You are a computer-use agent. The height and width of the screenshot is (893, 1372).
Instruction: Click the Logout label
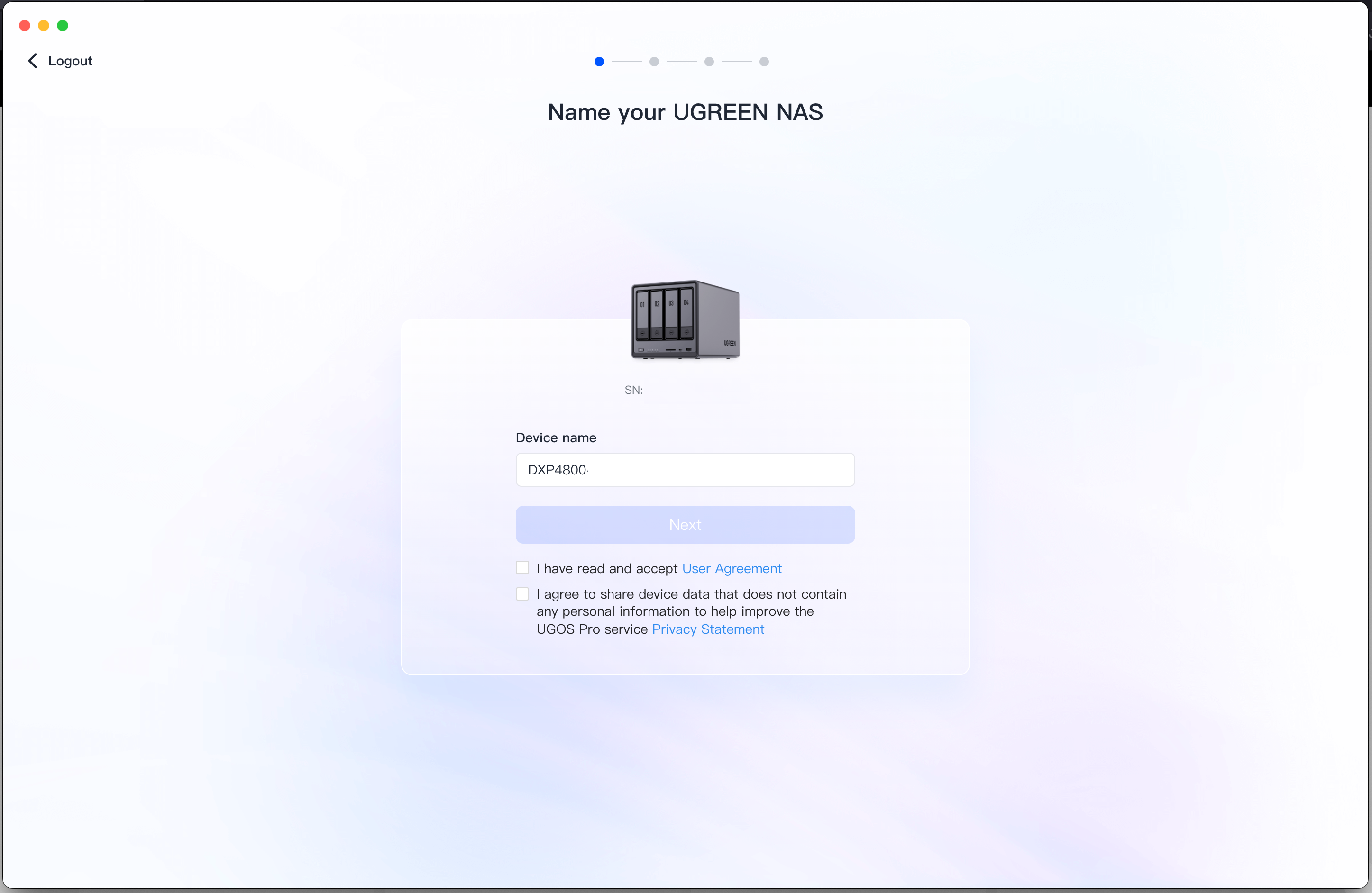click(x=70, y=61)
